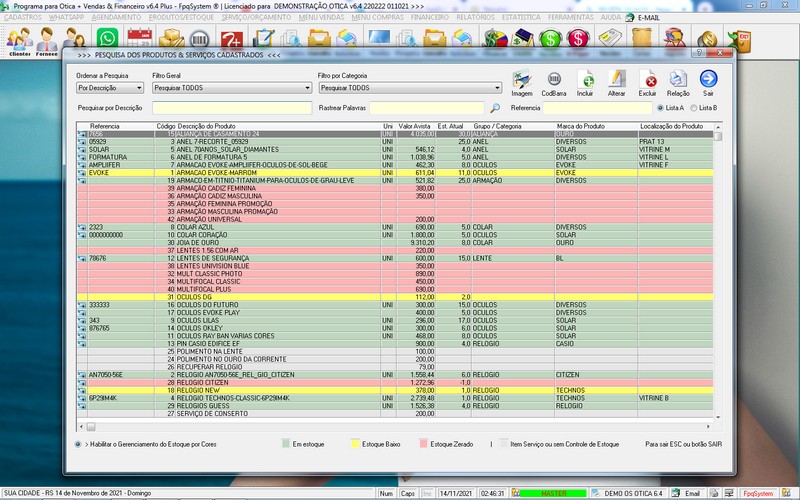This screenshot has width=800, height=500.
Task: Click the Imagem product image icon
Action: coord(521,80)
